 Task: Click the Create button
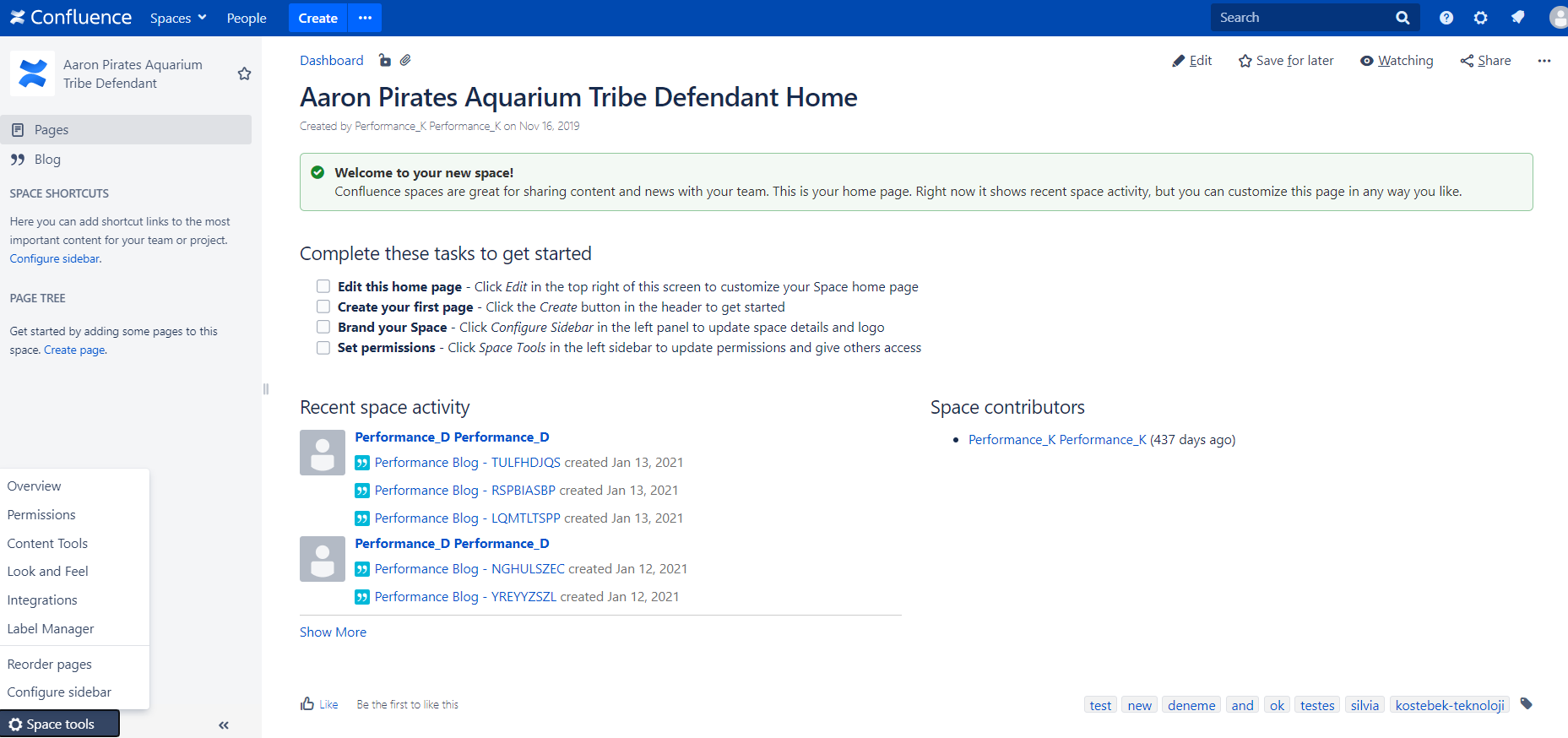pyautogui.click(x=317, y=18)
